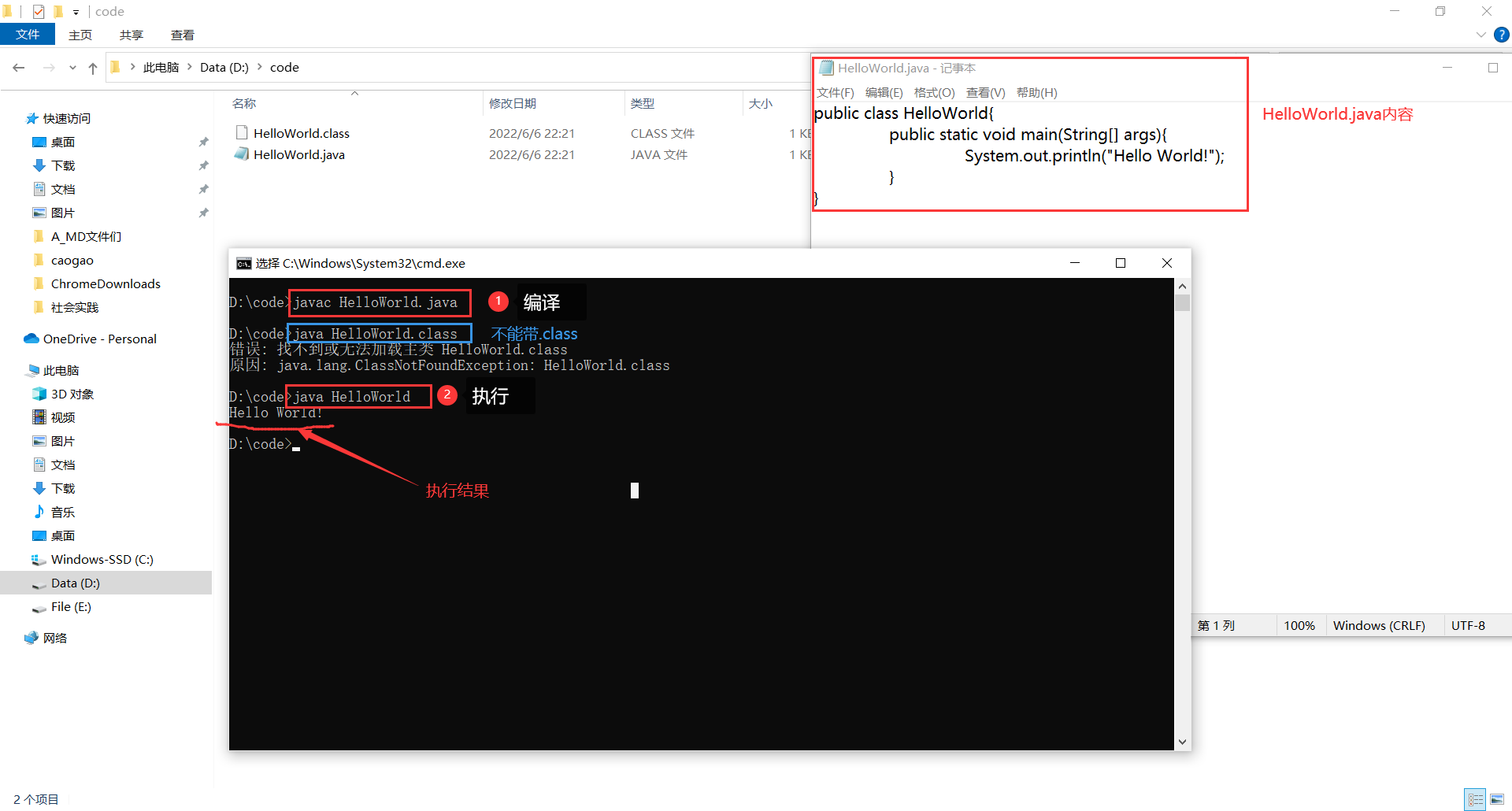Toggle pin on 文档 quick access entry
The image size is (1512, 811).
204,189
